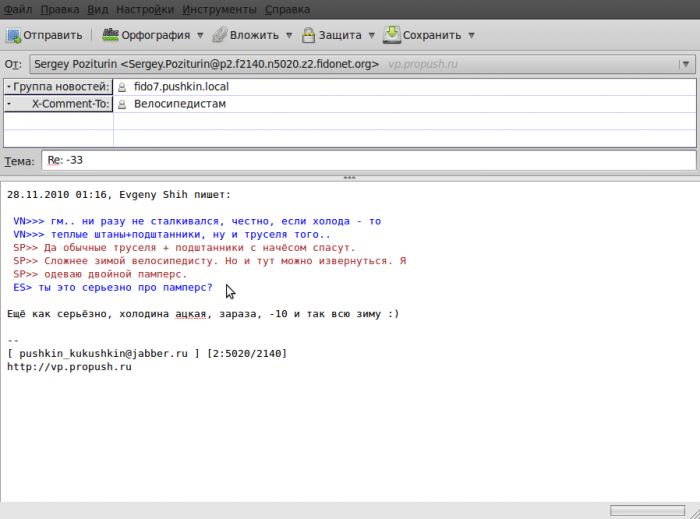Click the pushkin_kukushkin@jabber.ru signature text
This screenshot has height=519, width=700.
click(x=103, y=353)
